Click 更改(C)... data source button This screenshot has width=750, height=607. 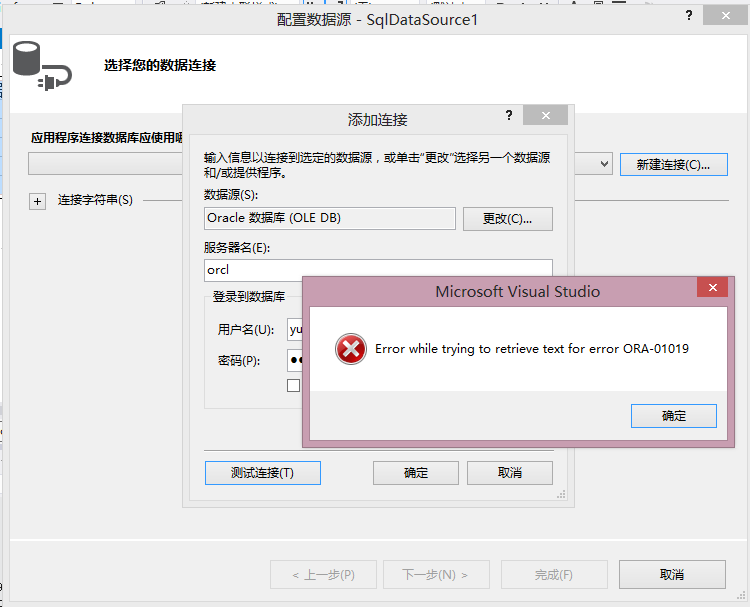coord(507,219)
